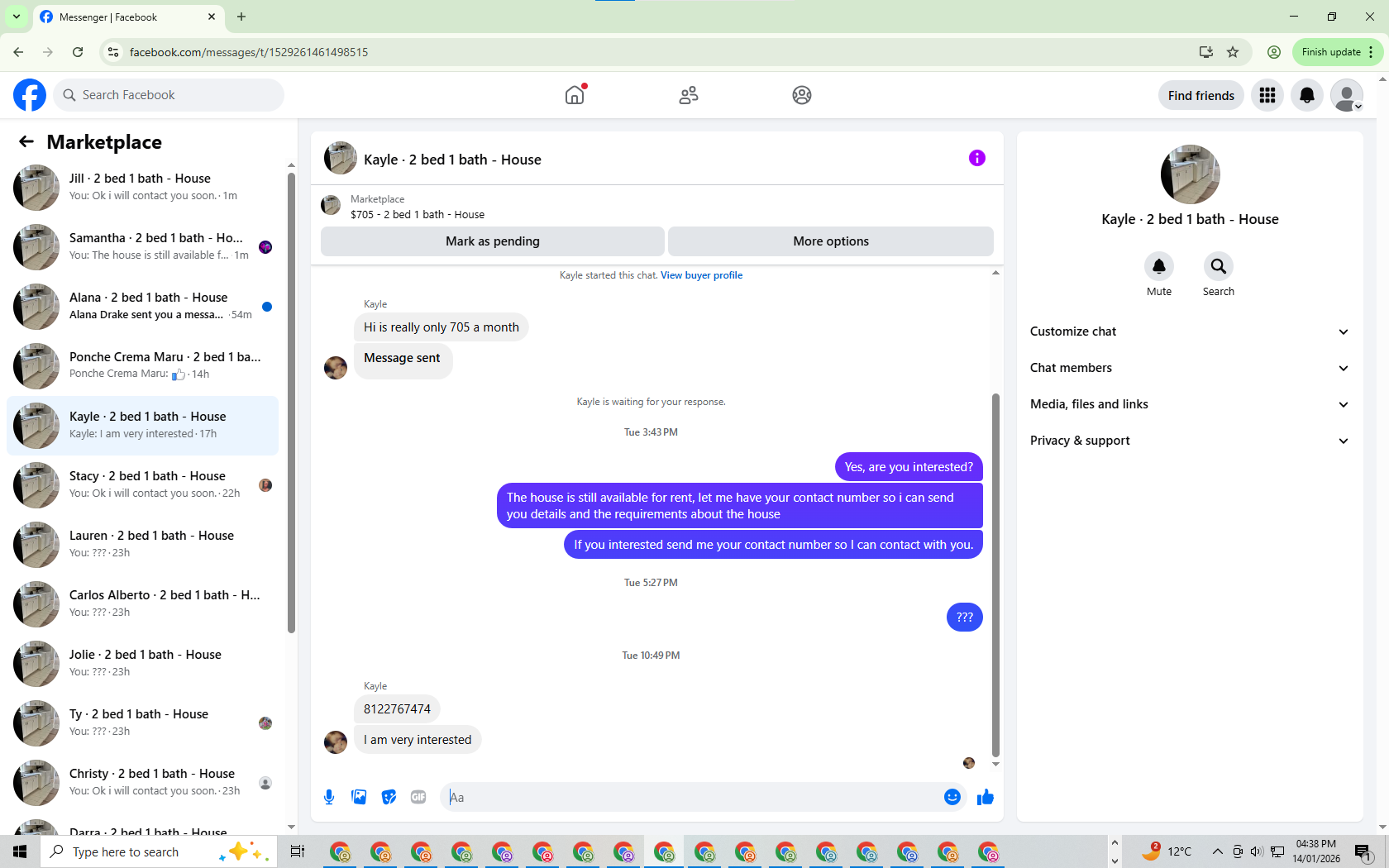
Task: Click More options button
Action: pos(831,241)
